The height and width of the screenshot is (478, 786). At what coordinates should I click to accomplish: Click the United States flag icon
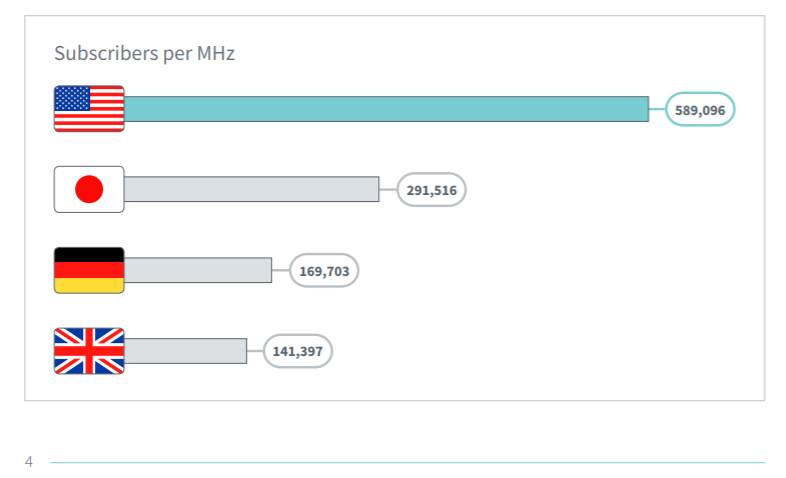click(89, 109)
